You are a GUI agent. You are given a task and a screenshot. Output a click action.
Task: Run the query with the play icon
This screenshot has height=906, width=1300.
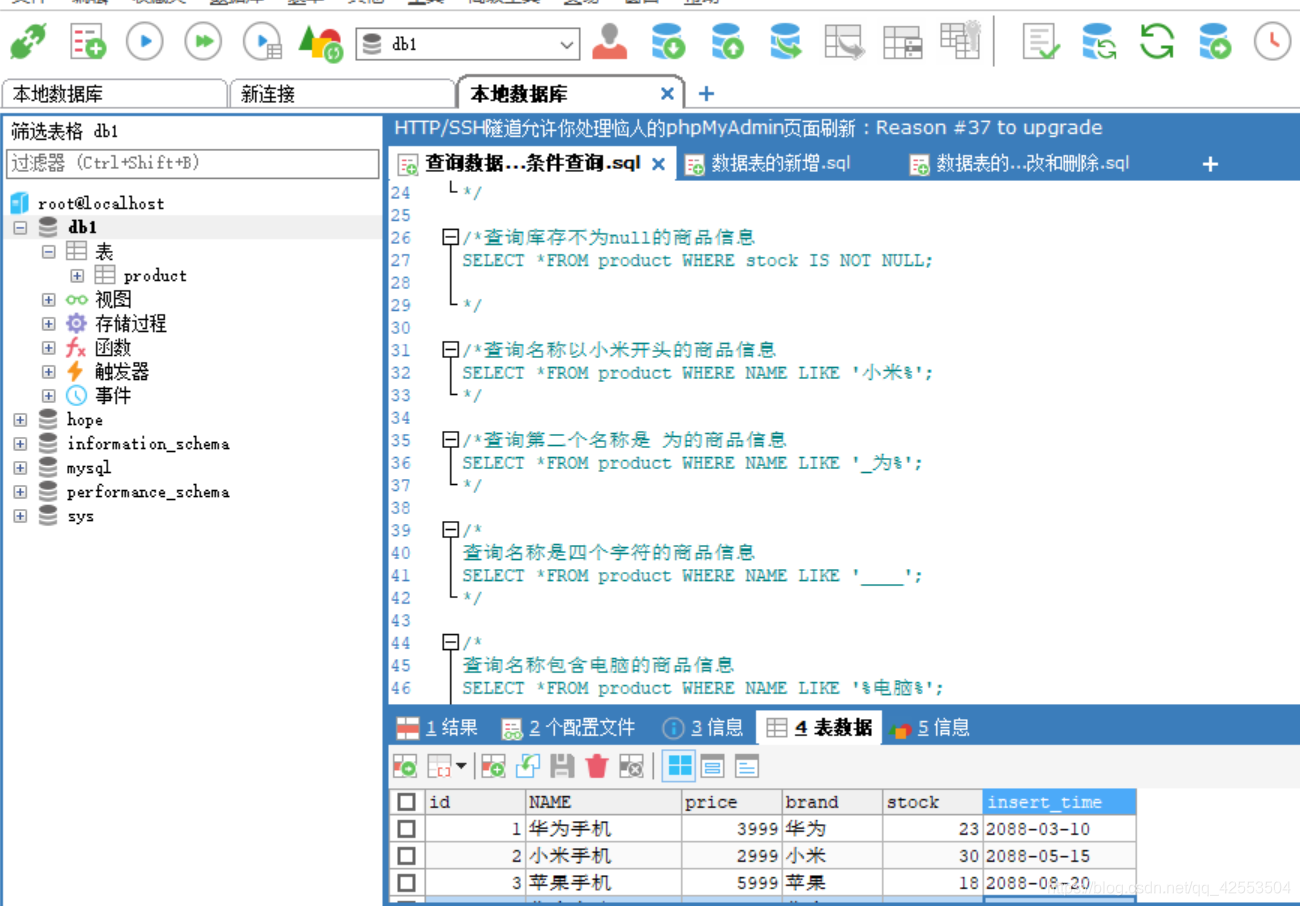[x=143, y=42]
